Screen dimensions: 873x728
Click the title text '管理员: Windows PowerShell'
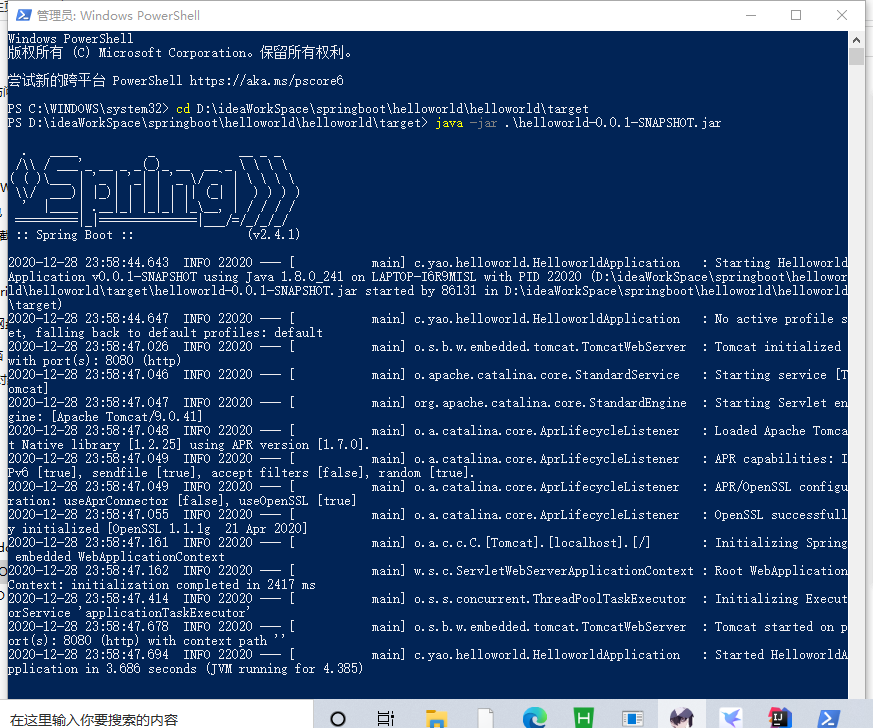(x=118, y=16)
